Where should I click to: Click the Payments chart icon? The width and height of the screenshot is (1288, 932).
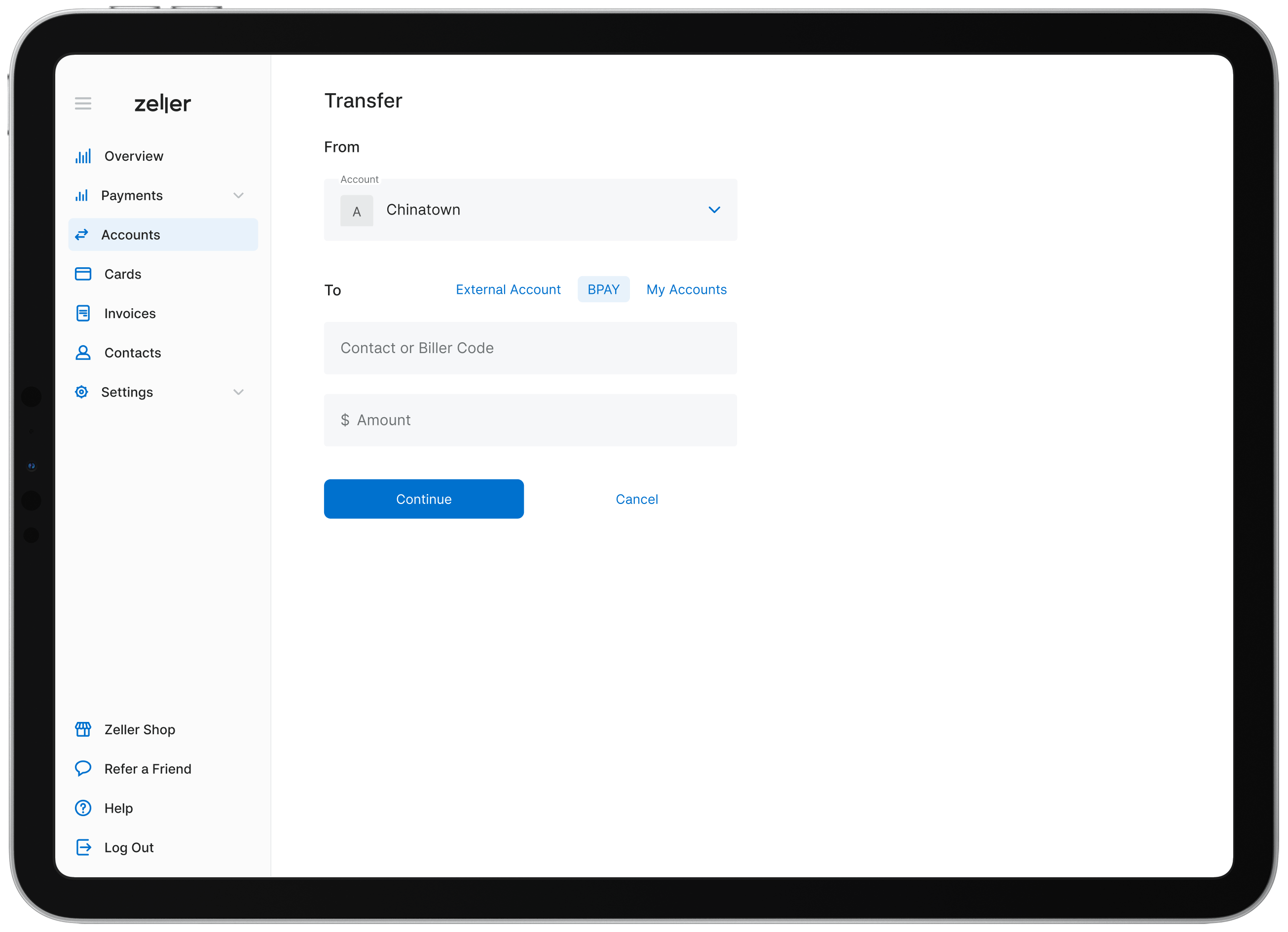click(82, 195)
